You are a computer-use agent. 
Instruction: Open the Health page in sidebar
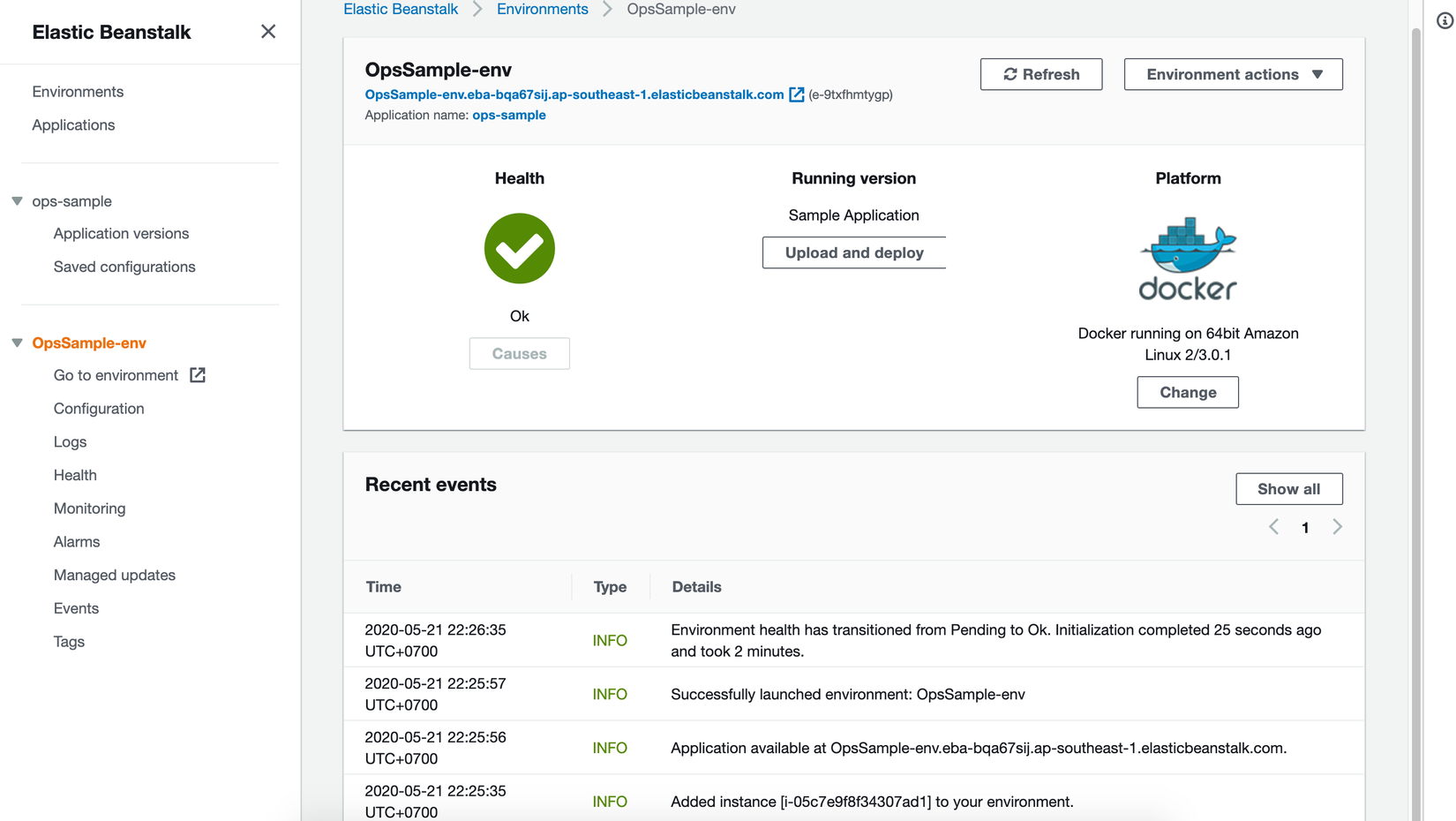click(x=75, y=475)
